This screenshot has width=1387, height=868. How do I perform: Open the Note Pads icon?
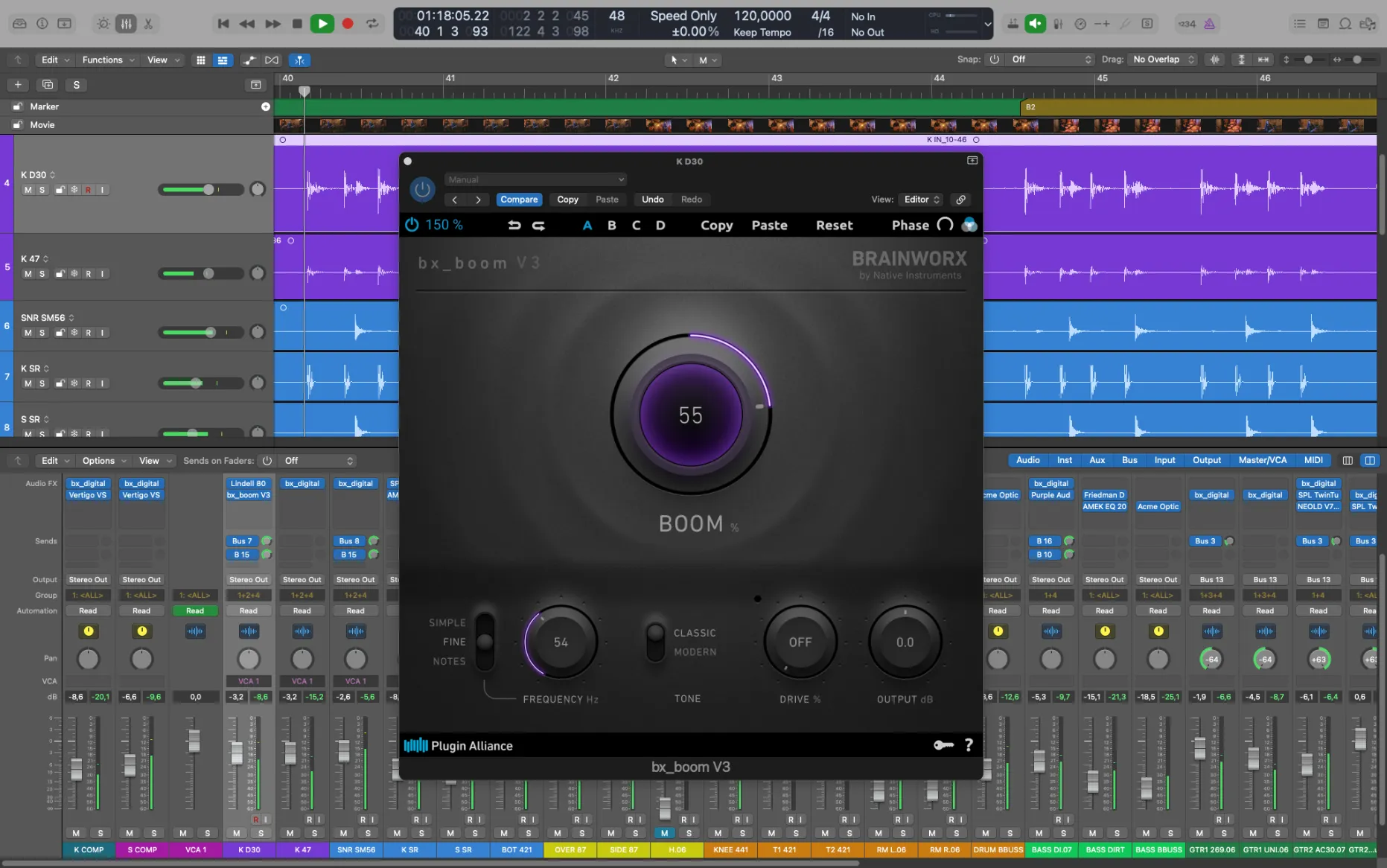pos(1323,24)
